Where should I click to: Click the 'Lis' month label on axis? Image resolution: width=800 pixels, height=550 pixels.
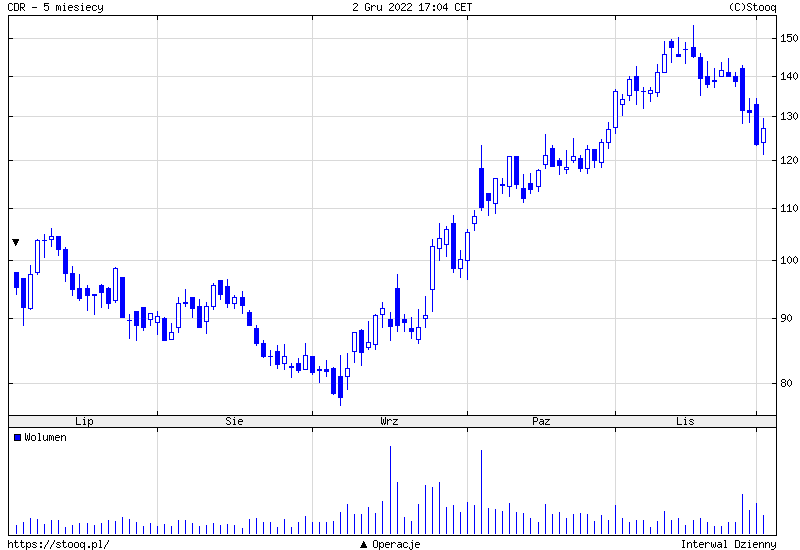click(685, 421)
